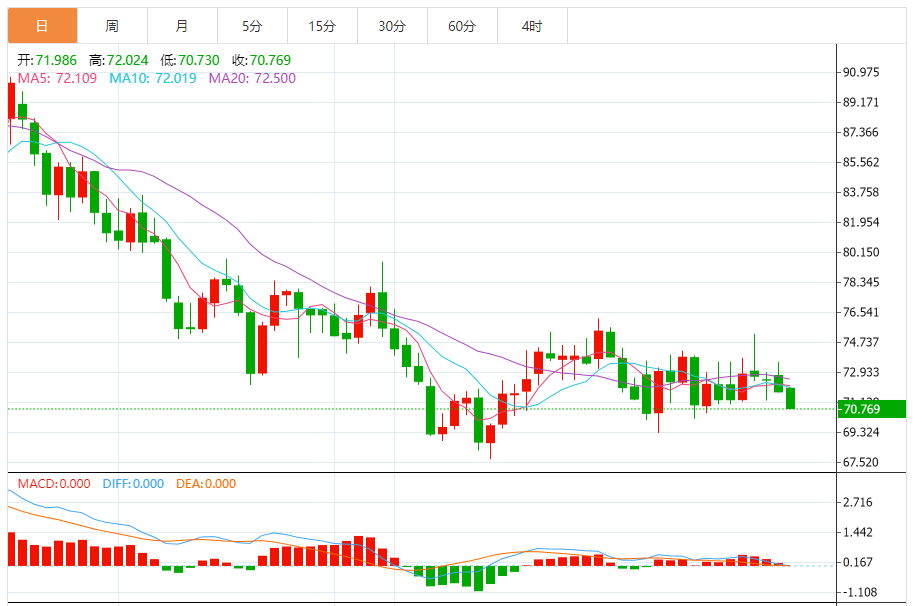Image resolution: width=917 pixels, height=606 pixels.
Task: Click the 83.758 price axis label
Action: click(x=861, y=192)
